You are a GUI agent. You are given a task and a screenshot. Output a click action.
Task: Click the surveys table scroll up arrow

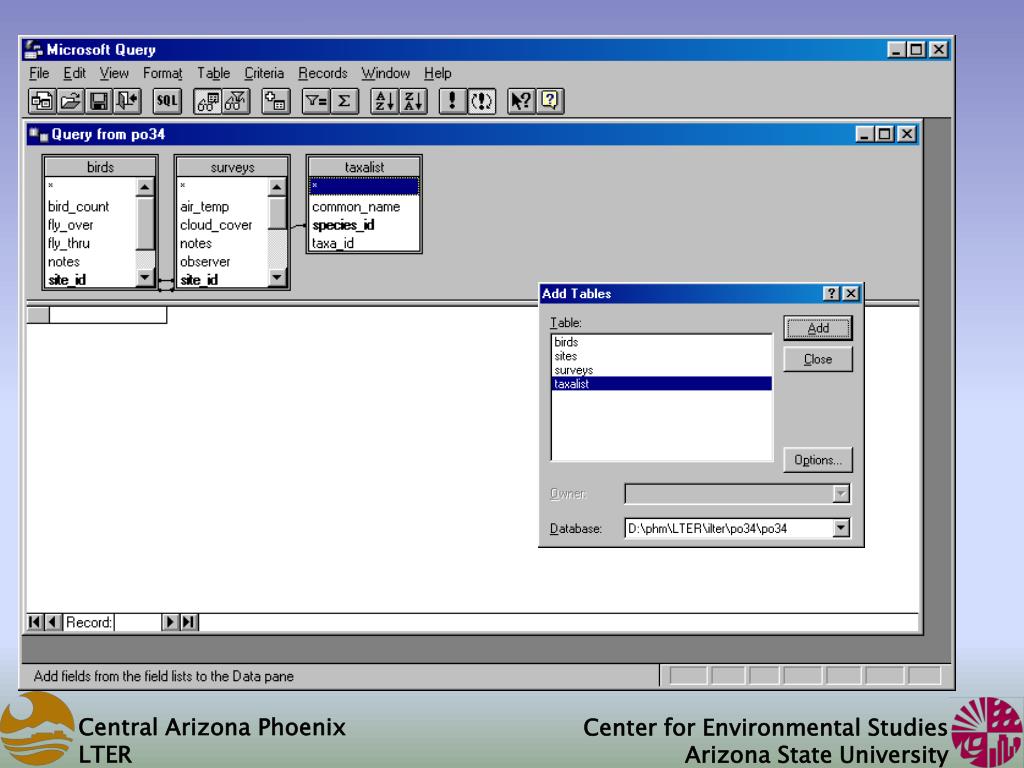[278, 187]
